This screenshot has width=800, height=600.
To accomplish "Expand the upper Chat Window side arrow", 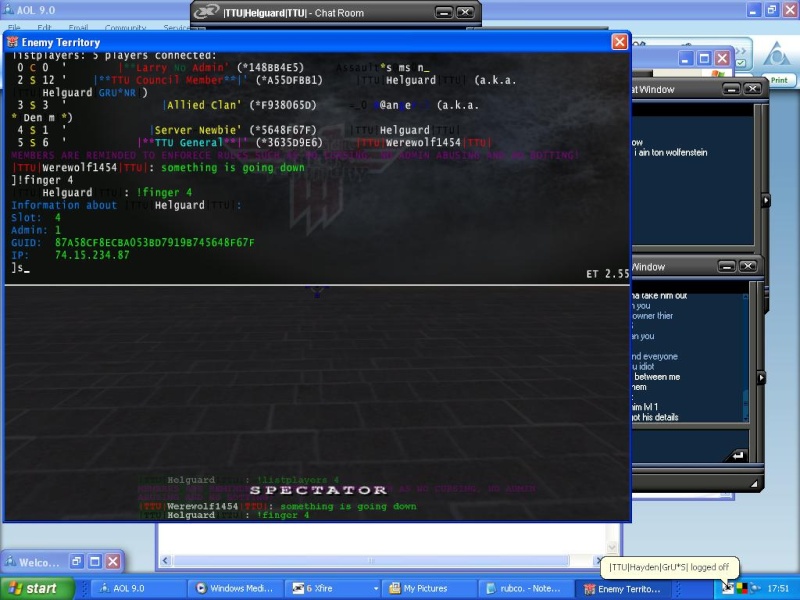I will (x=765, y=201).
